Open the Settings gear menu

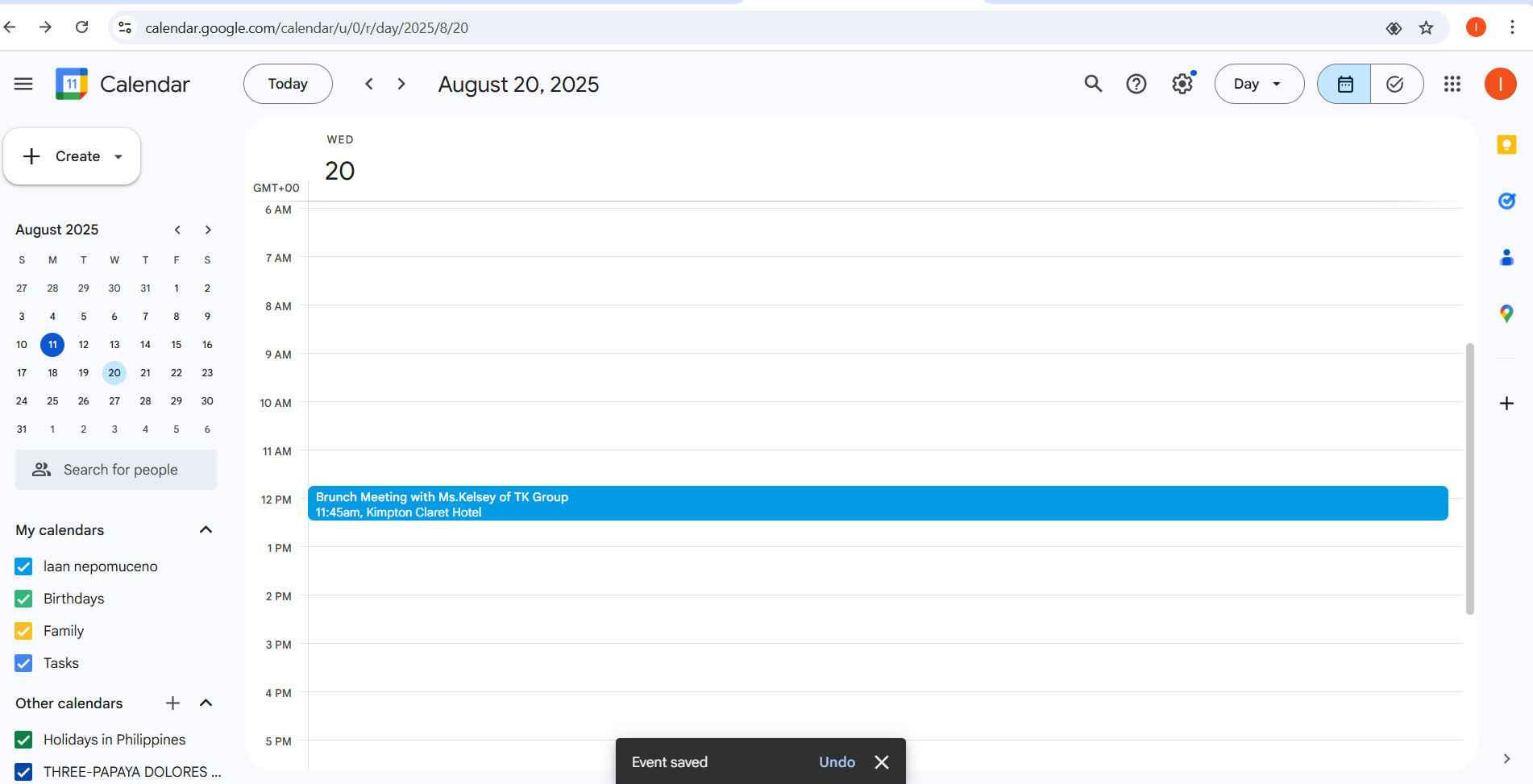[x=1182, y=84]
